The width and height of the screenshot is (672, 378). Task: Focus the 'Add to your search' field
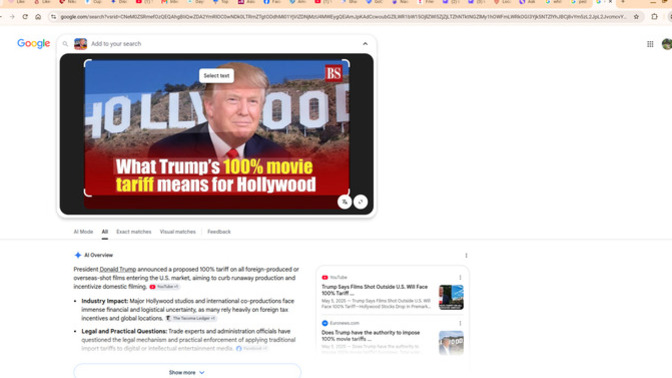tap(223, 44)
